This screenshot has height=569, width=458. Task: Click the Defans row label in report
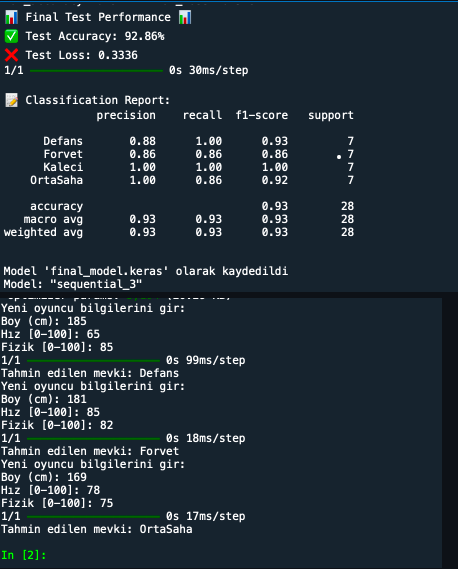[x=63, y=141]
